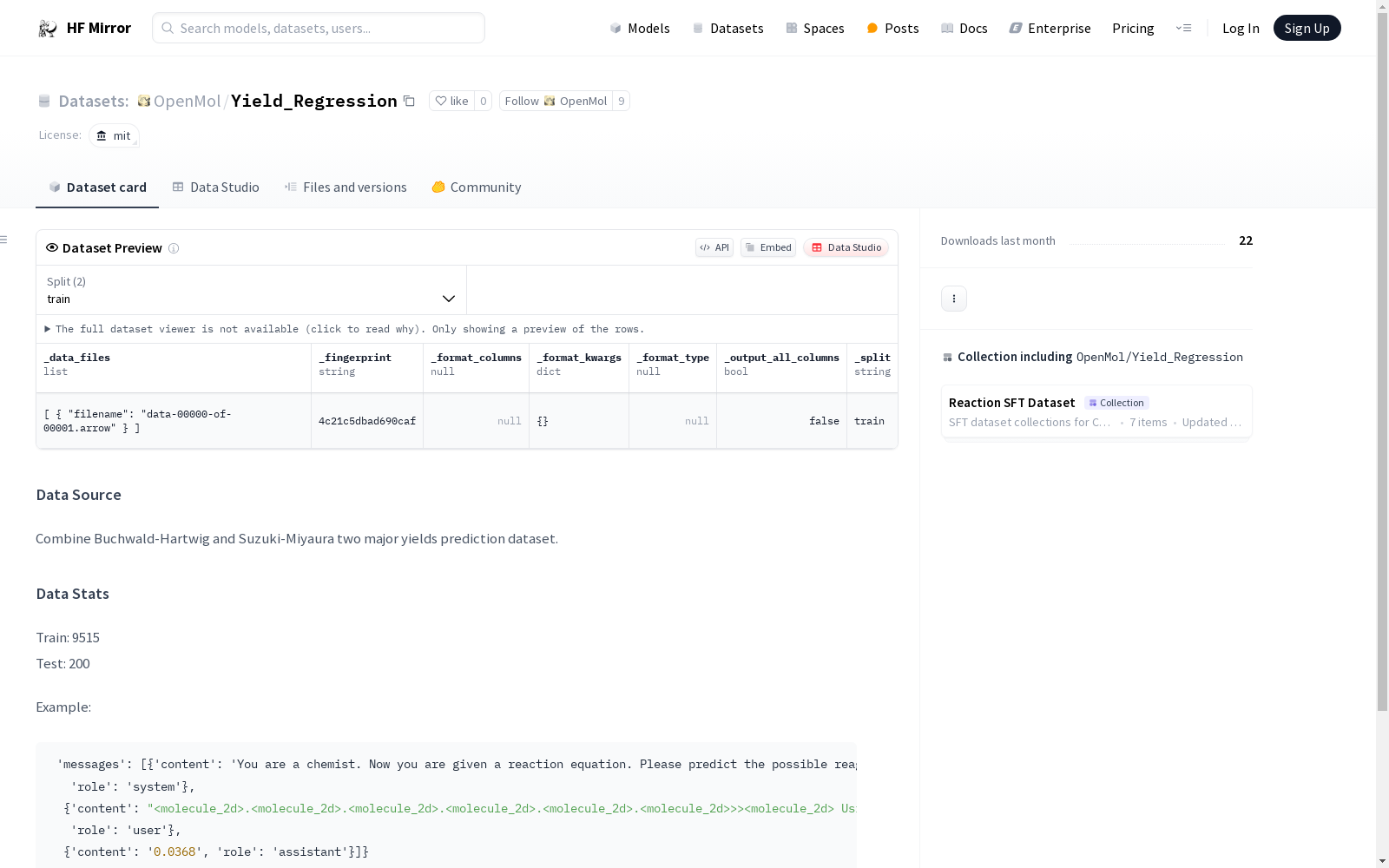Open the nav more-options menu icon
Screen dimensions: 1389x868
(1183, 28)
